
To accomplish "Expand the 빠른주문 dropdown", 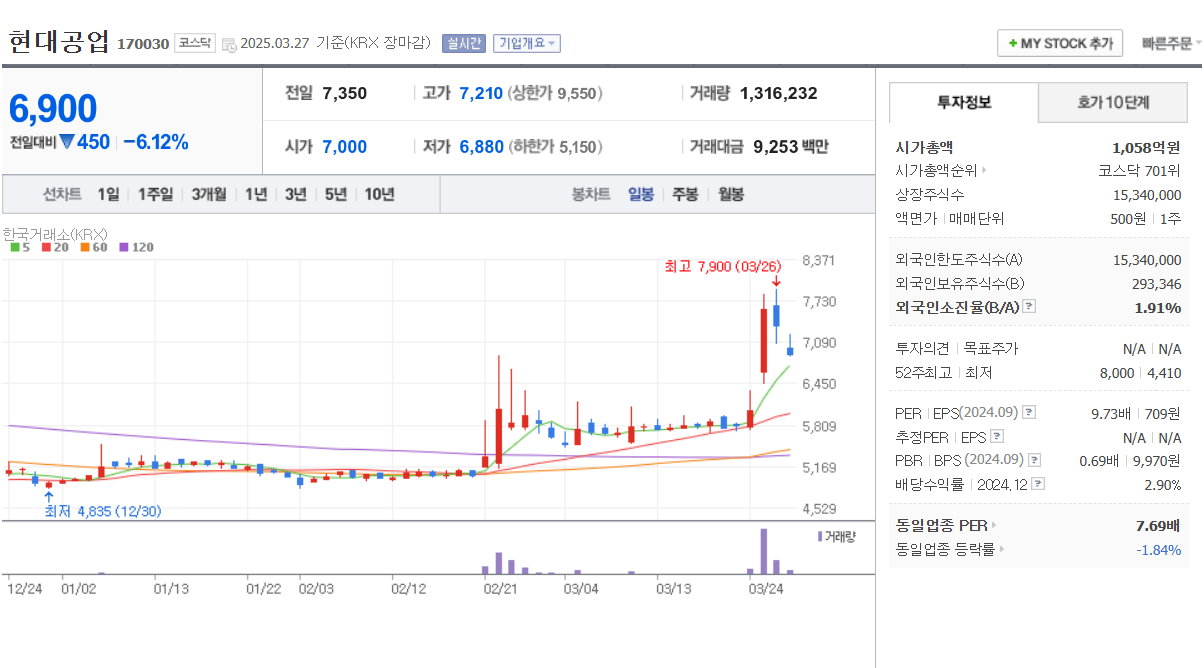I will pyautogui.click(x=1172, y=43).
